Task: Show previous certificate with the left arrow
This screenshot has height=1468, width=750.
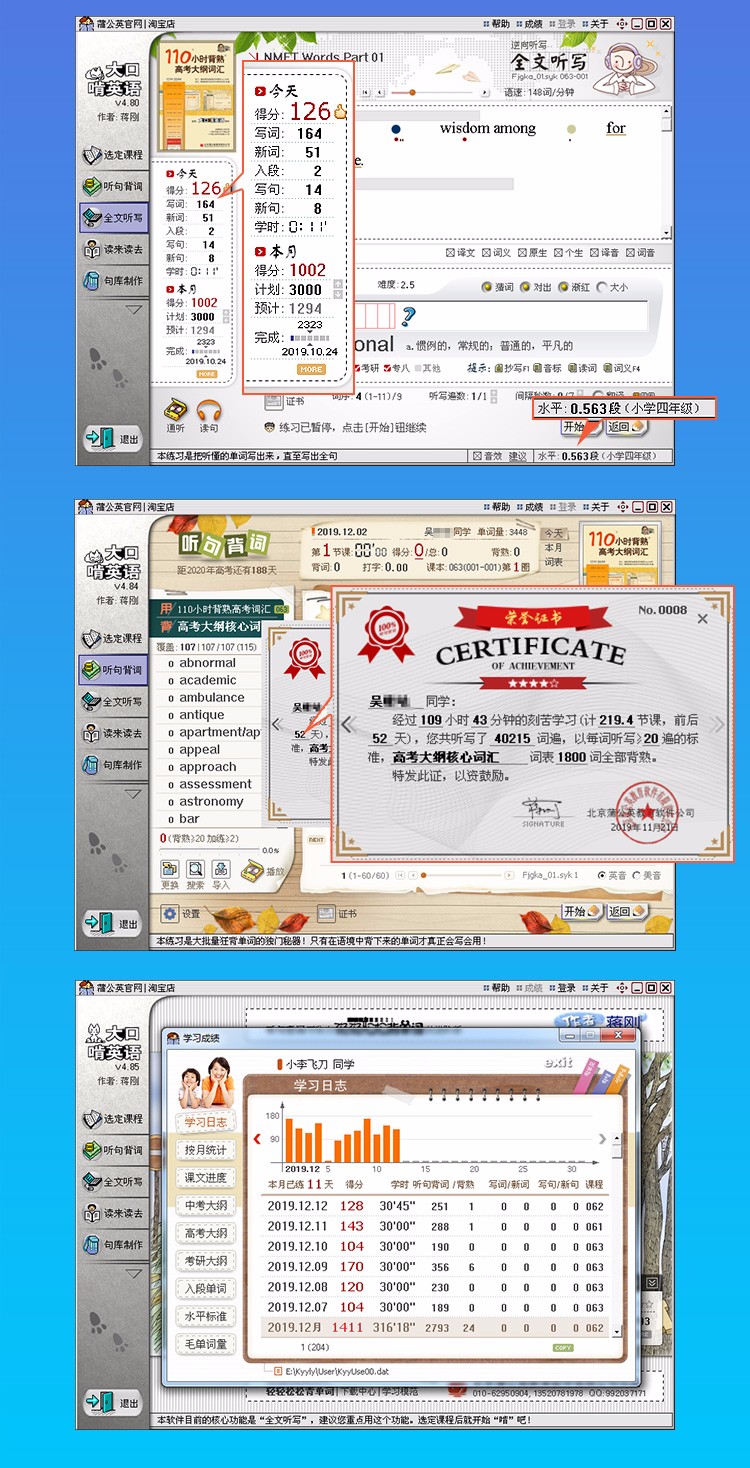Action: pos(348,724)
